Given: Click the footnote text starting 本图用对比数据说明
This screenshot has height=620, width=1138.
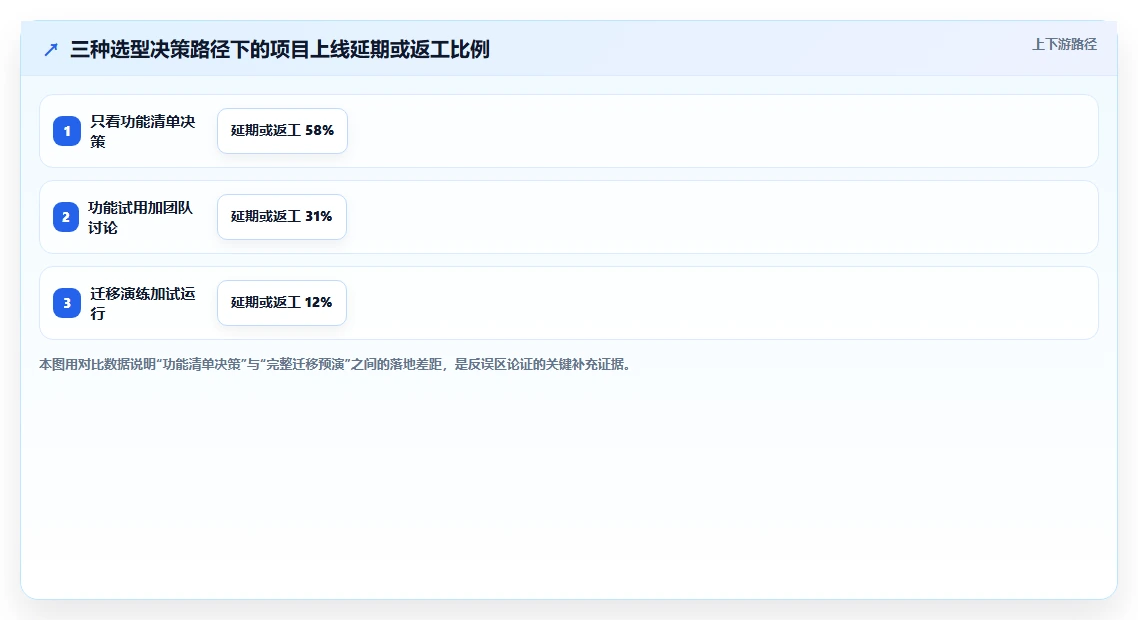Looking at the screenshot, I should point(335,364).
